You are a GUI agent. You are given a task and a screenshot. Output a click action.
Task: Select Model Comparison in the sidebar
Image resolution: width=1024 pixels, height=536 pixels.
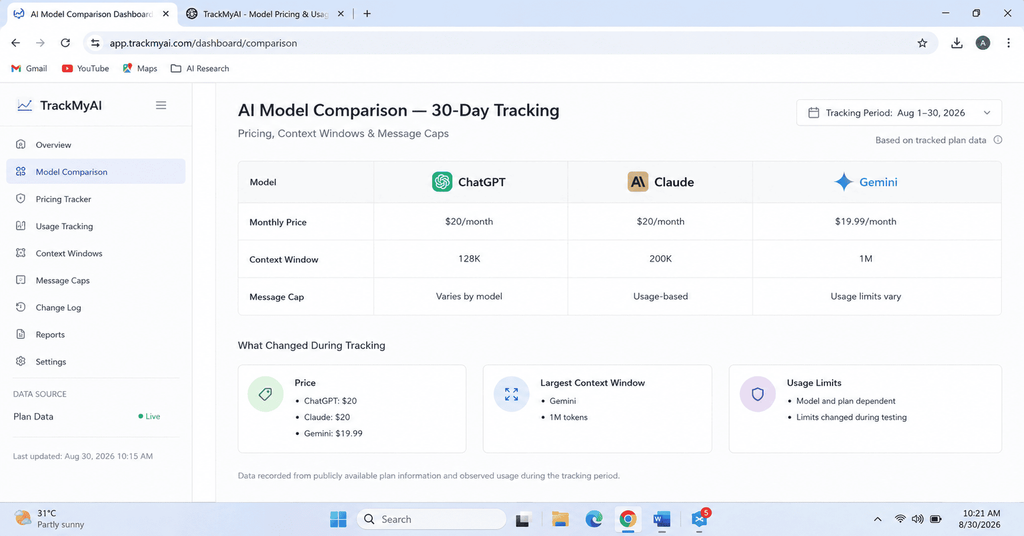96,172
